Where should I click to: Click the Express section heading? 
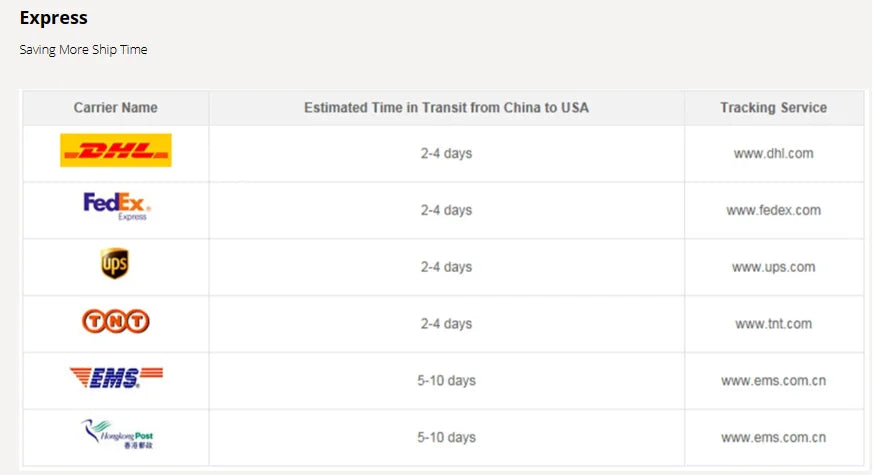(x=54, y=18)
